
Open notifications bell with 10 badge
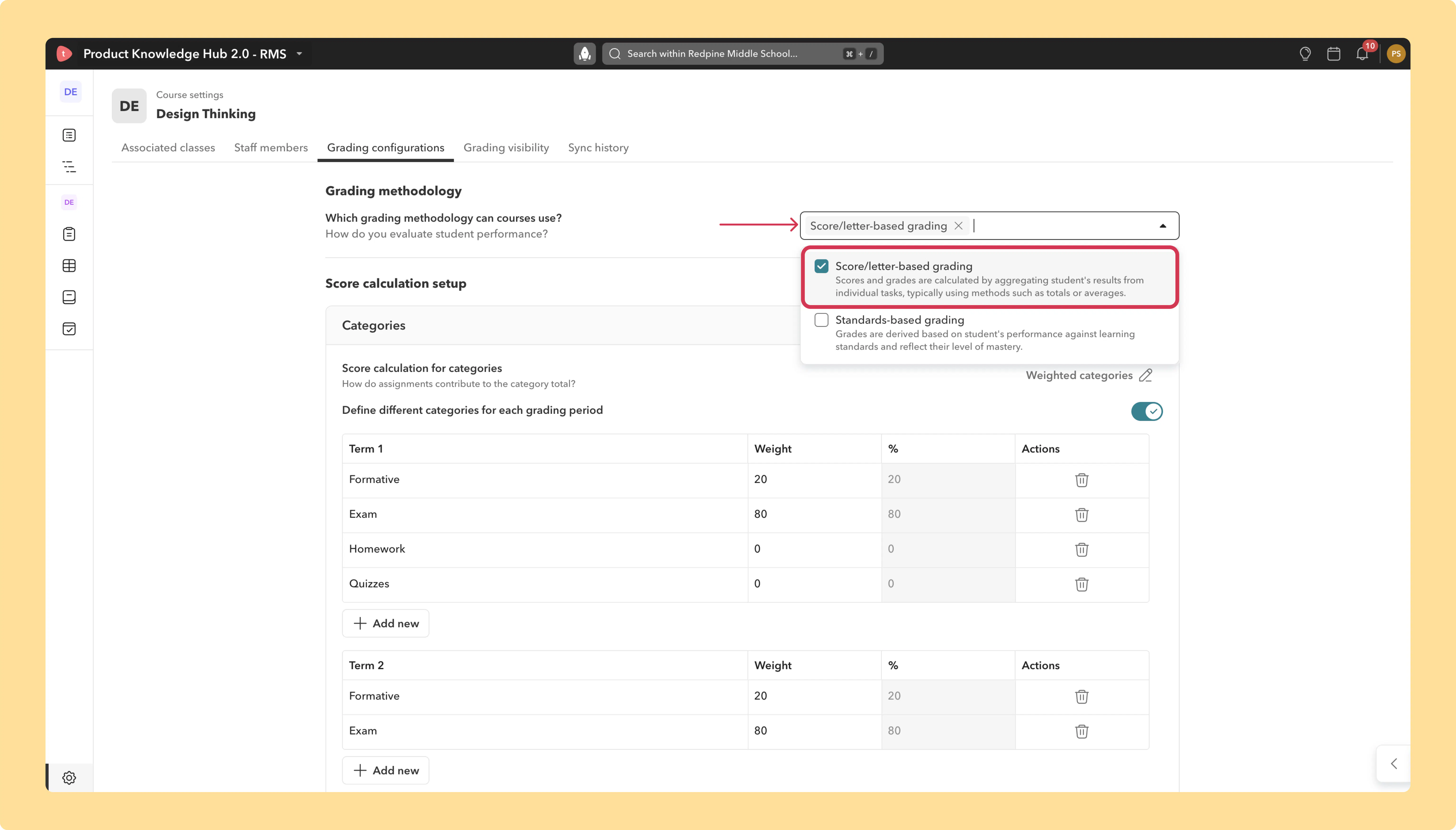1362,54
